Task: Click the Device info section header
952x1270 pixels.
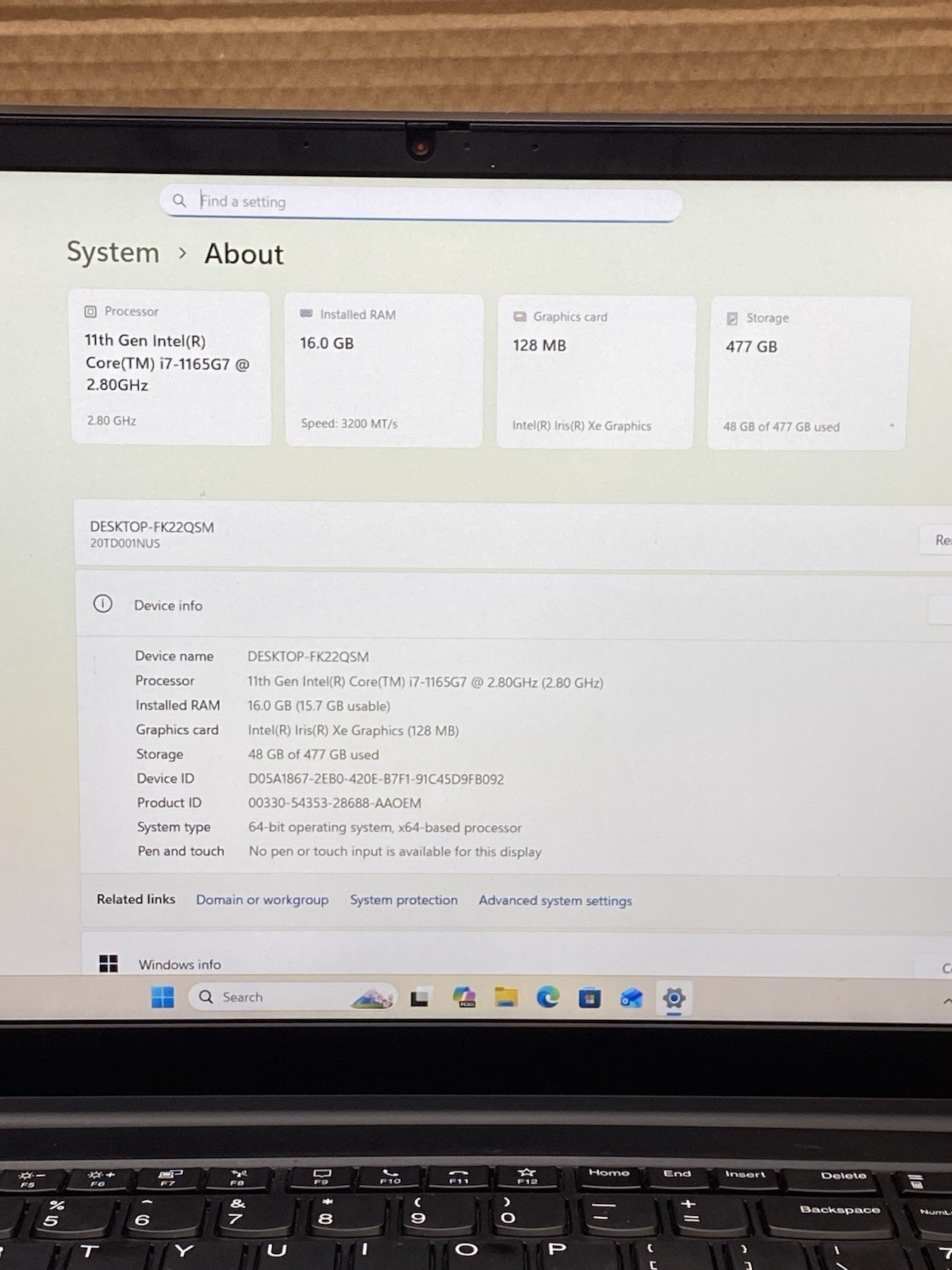Action: [513, 605]
